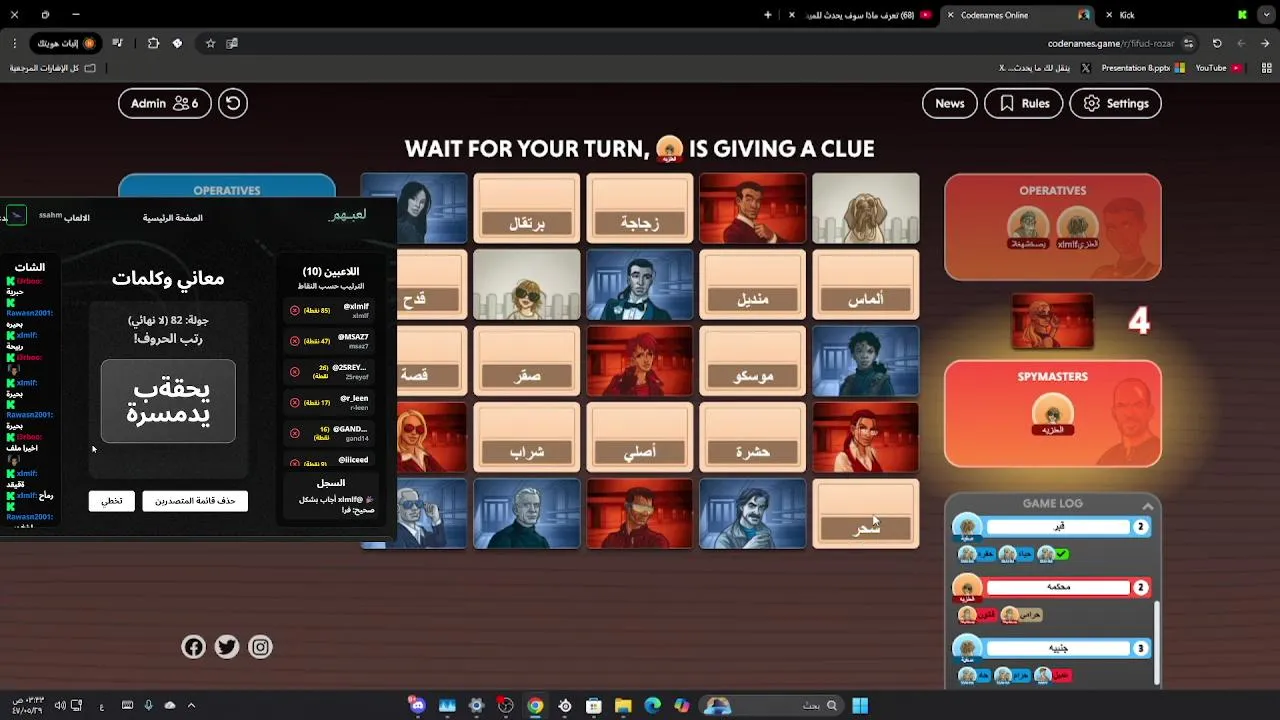Open الصفحة الرئيسية in overlay nav
Viewport: 1280px width, 720px height.
point(172,218)
